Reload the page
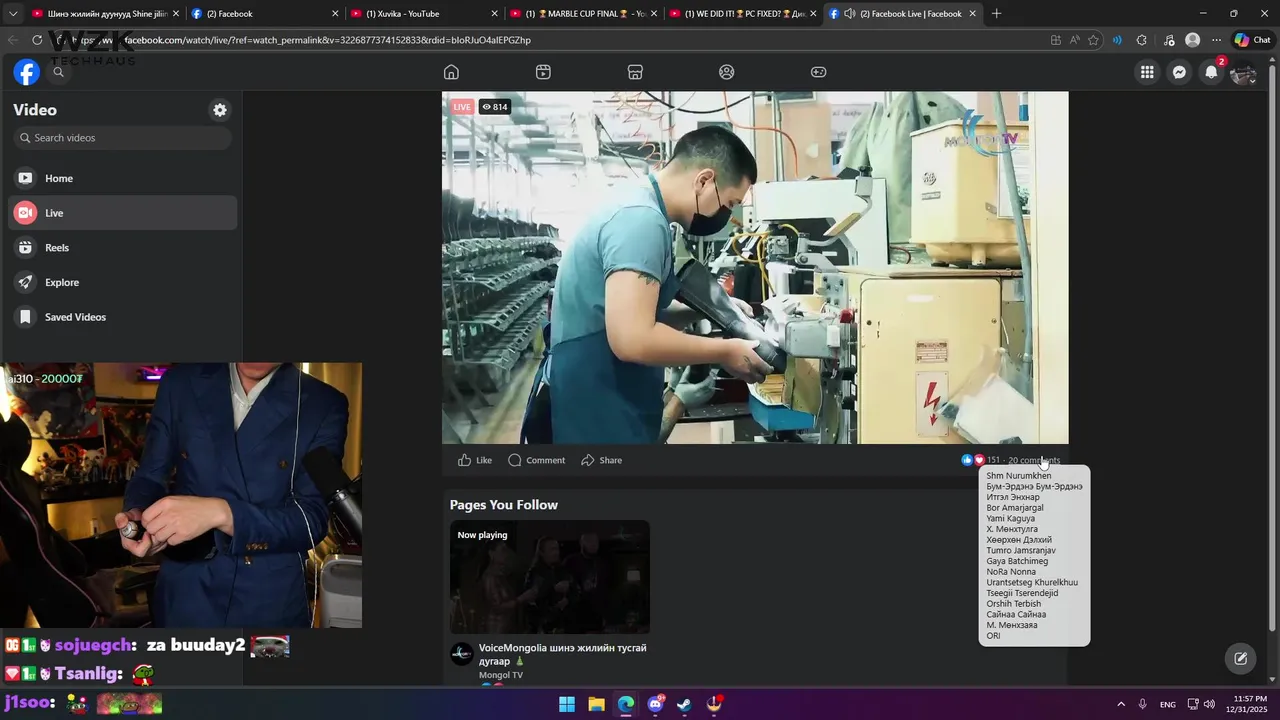Screen dimensions: 1280x720 [37, 40]
